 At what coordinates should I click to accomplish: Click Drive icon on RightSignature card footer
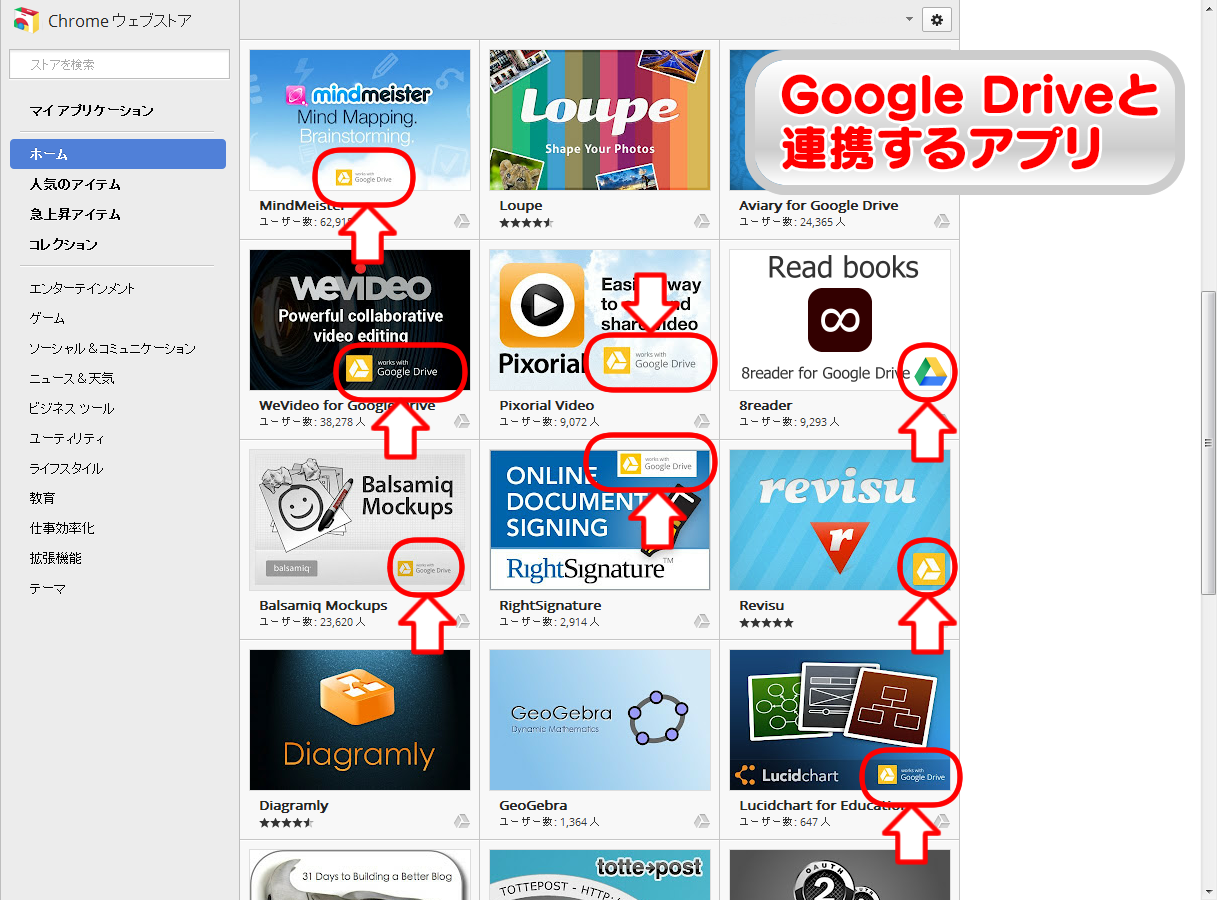(702, 621)
